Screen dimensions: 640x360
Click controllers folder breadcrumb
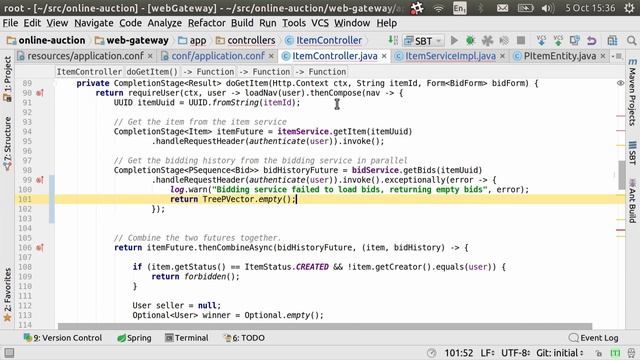click(245, 40)
